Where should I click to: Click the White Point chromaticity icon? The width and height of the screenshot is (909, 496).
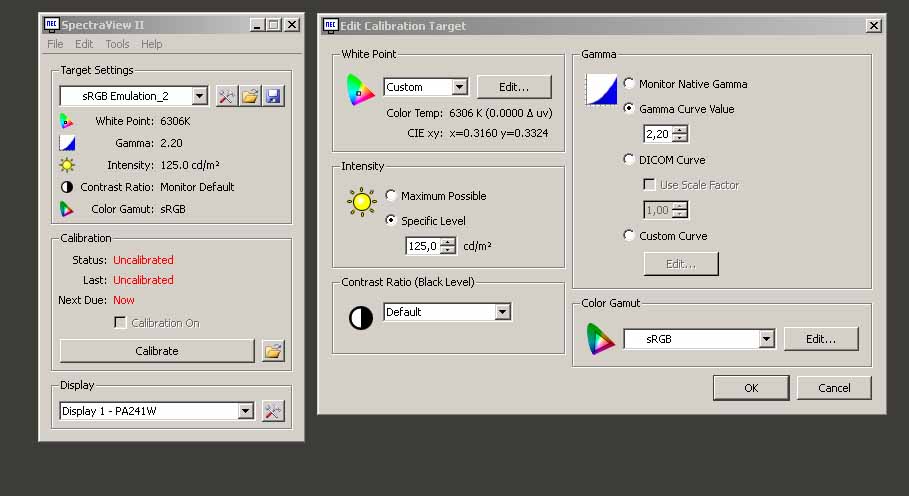(x=357, y=87)
